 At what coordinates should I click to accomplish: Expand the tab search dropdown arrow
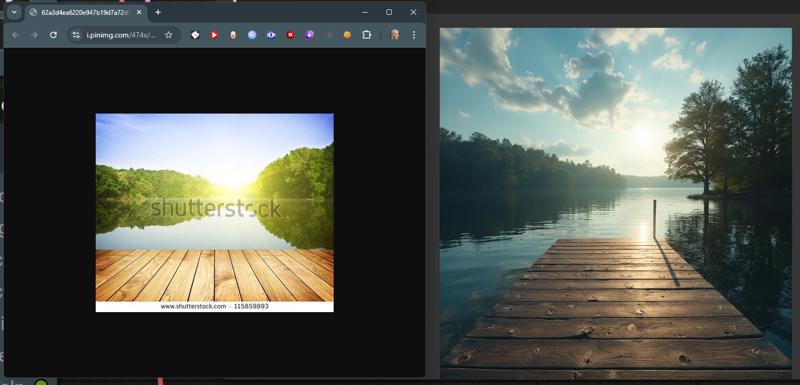(14, 12)
